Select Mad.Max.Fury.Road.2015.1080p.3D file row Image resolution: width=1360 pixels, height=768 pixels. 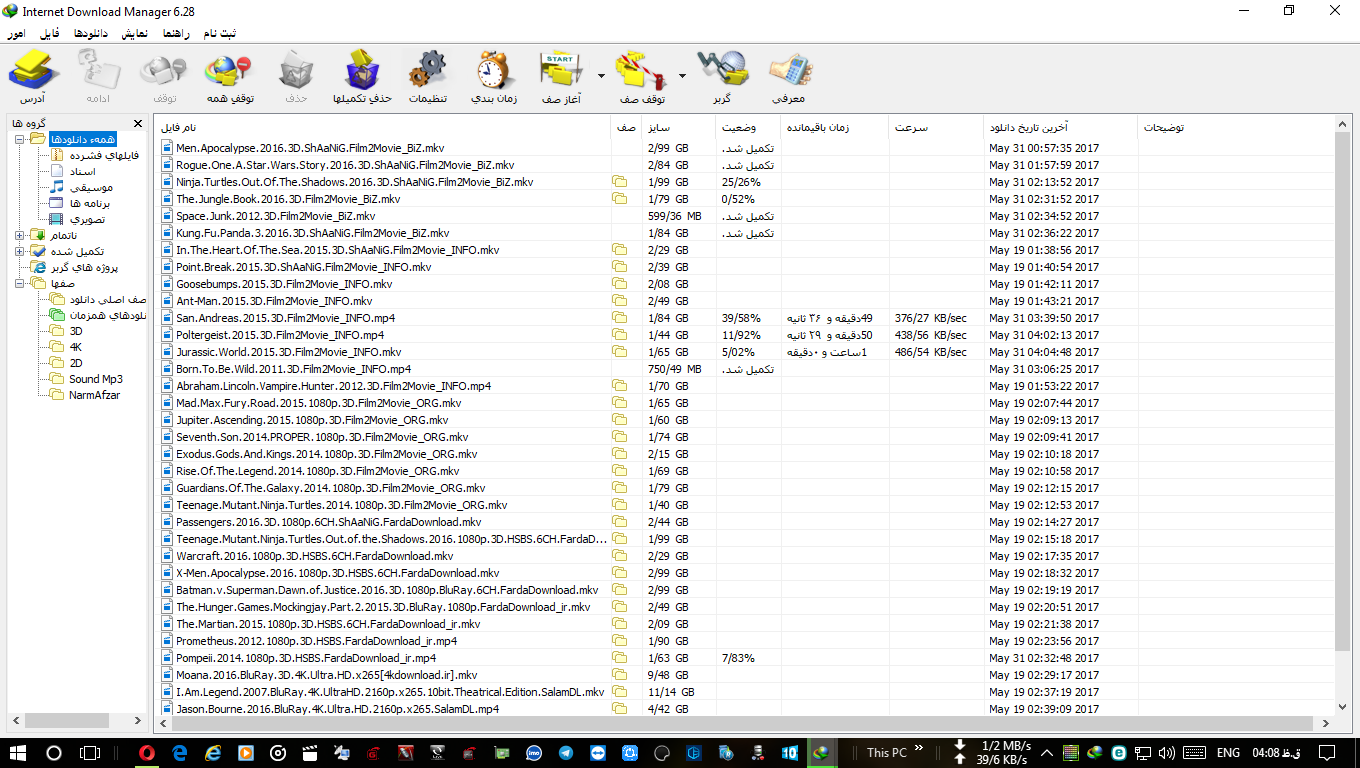click(x=744, y=403)
